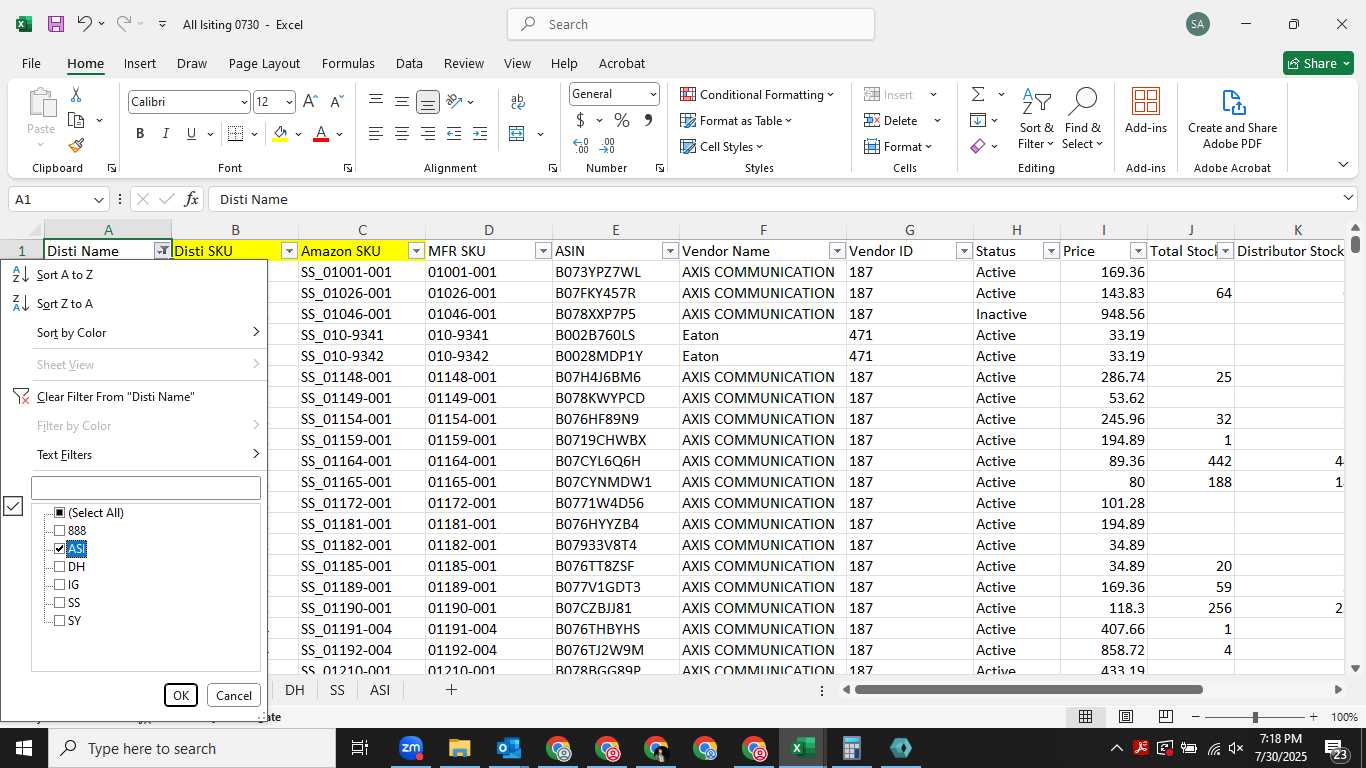Choose Clear Filter From "Disti Name"
Viewport: 1366px width, 768px height.
pos(134,397)
